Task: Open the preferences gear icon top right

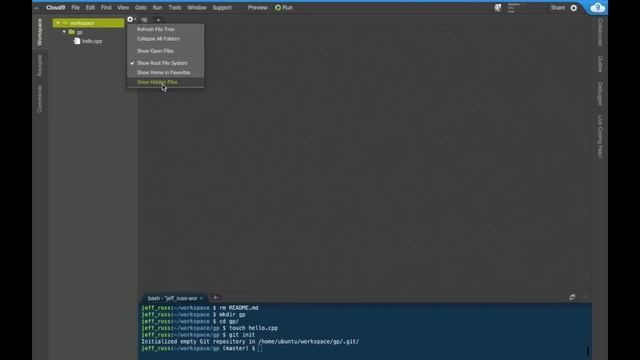Action: (x=573, y=8)
